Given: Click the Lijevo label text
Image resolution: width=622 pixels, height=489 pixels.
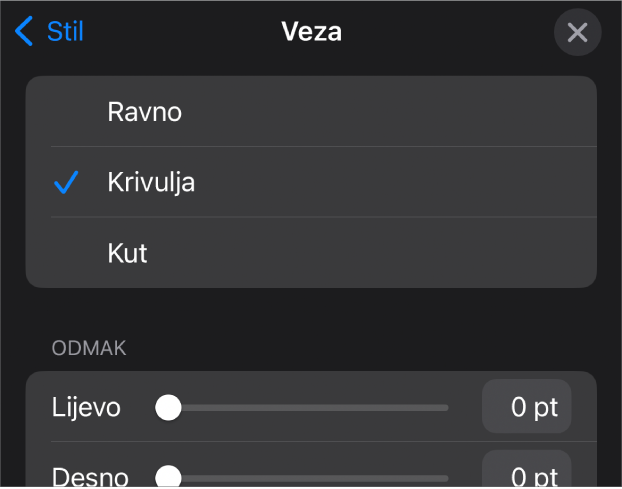Looking at the screenshot, I should coord(87,408).
